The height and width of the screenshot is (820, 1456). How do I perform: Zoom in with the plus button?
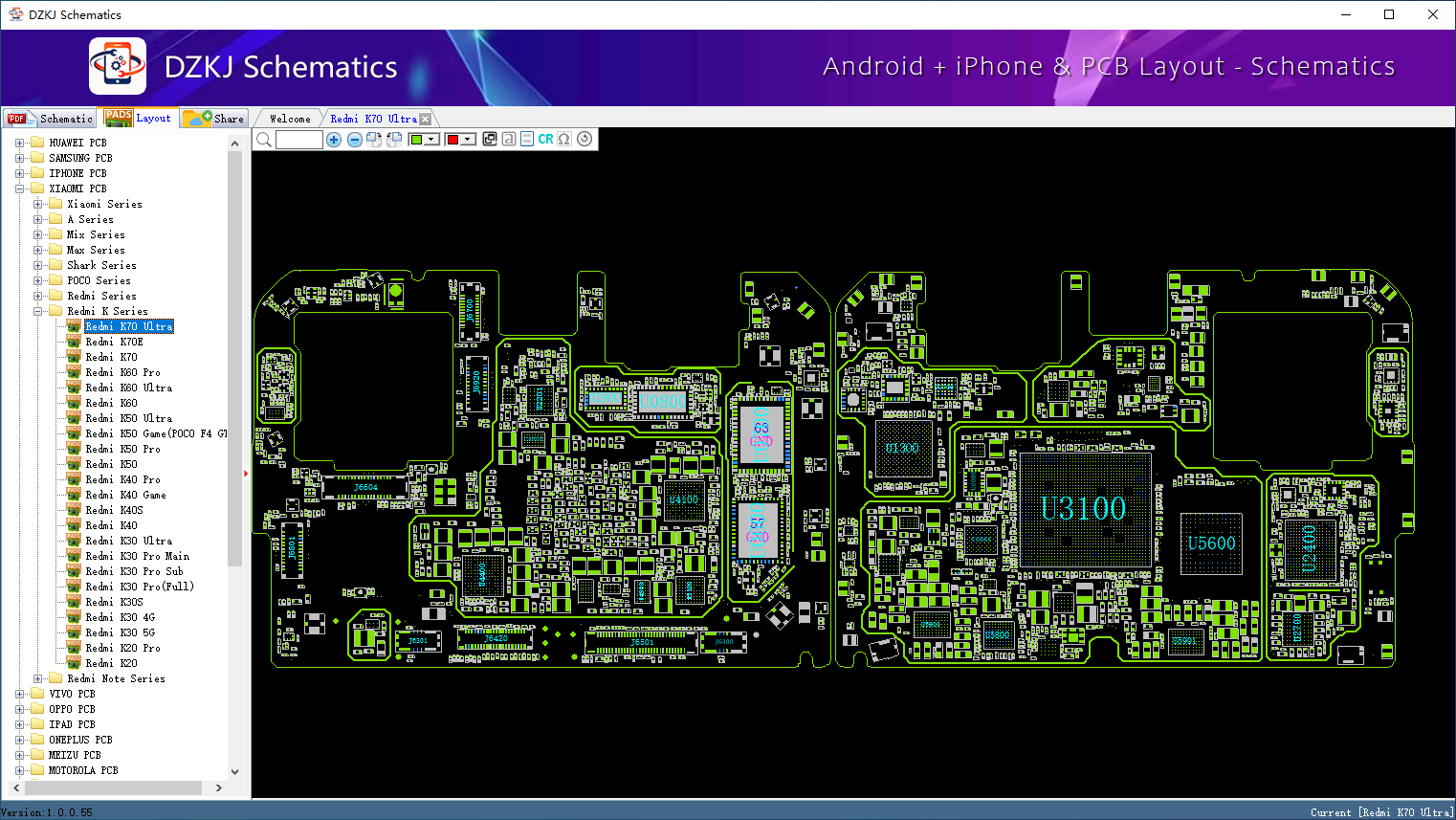click(x=334, y=140)
